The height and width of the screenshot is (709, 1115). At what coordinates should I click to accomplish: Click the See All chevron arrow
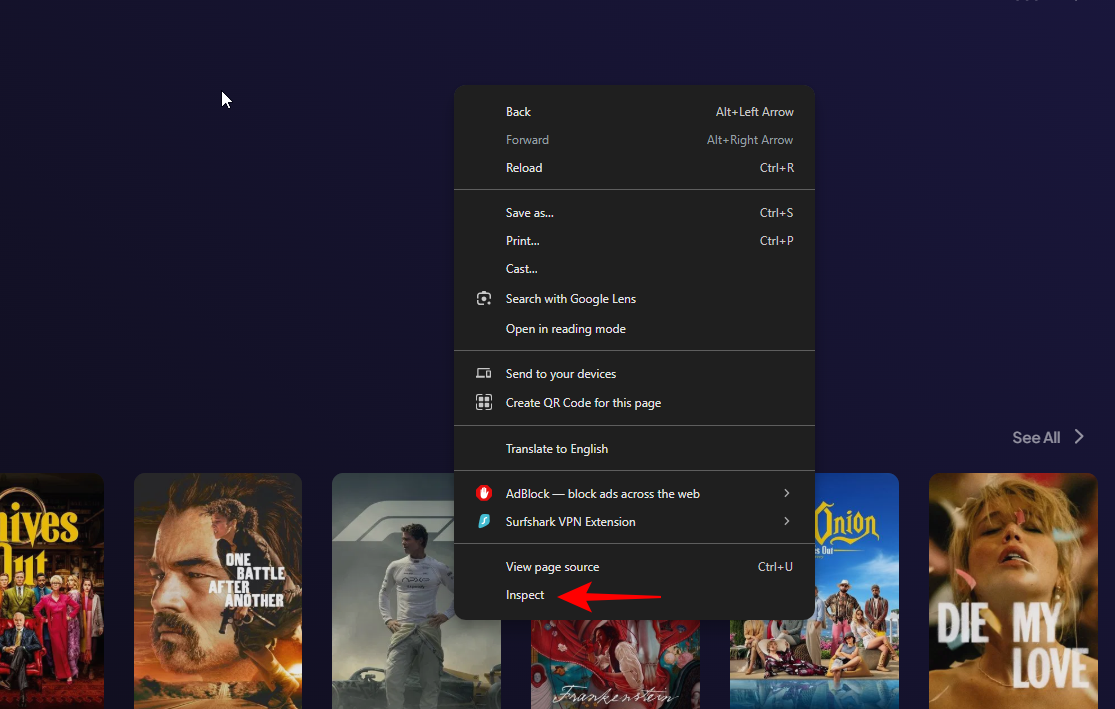(1079, 437)
